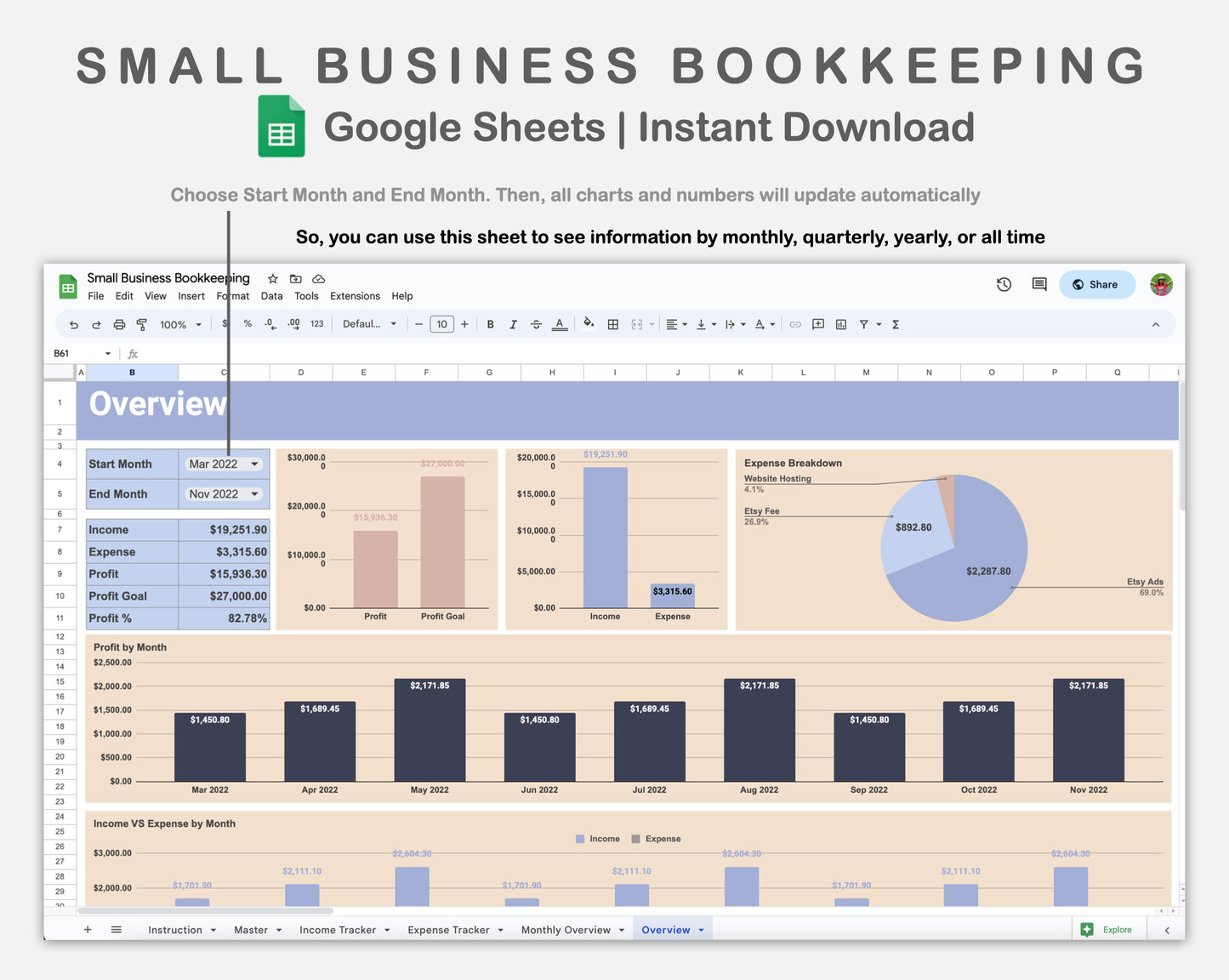Click the Insert link icon
Viewport: 1229px width, 980px height.
[x=795, y=324]
